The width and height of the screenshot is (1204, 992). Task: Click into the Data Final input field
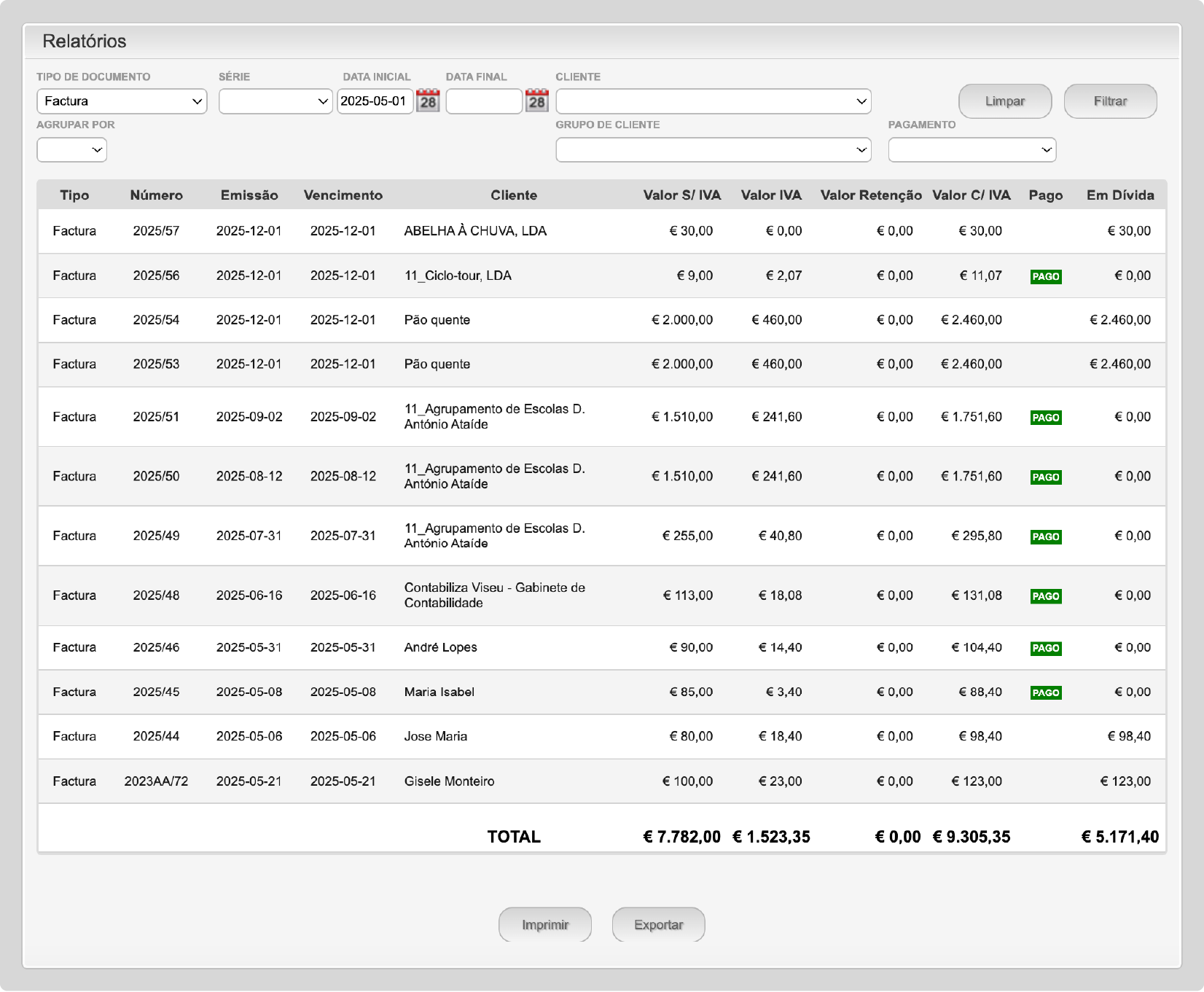tap(484, 101)
